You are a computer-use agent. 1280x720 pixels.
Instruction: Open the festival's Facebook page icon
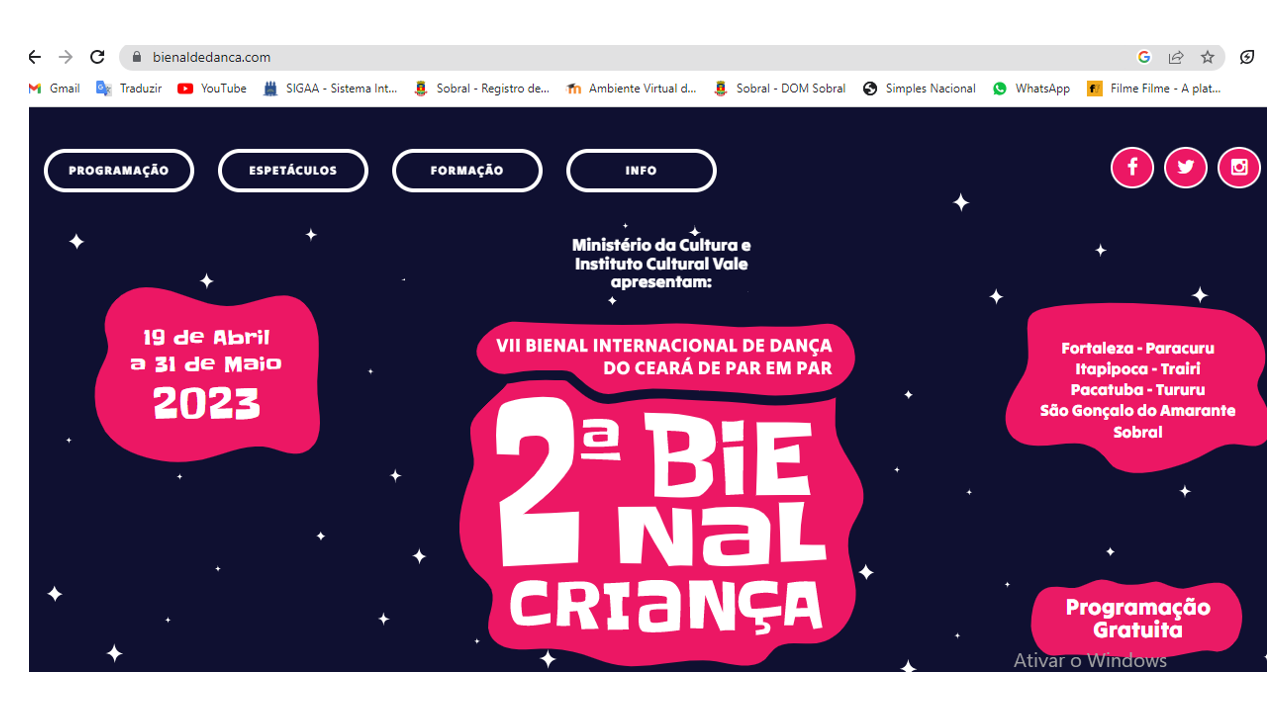click(x=1132, y=167)
